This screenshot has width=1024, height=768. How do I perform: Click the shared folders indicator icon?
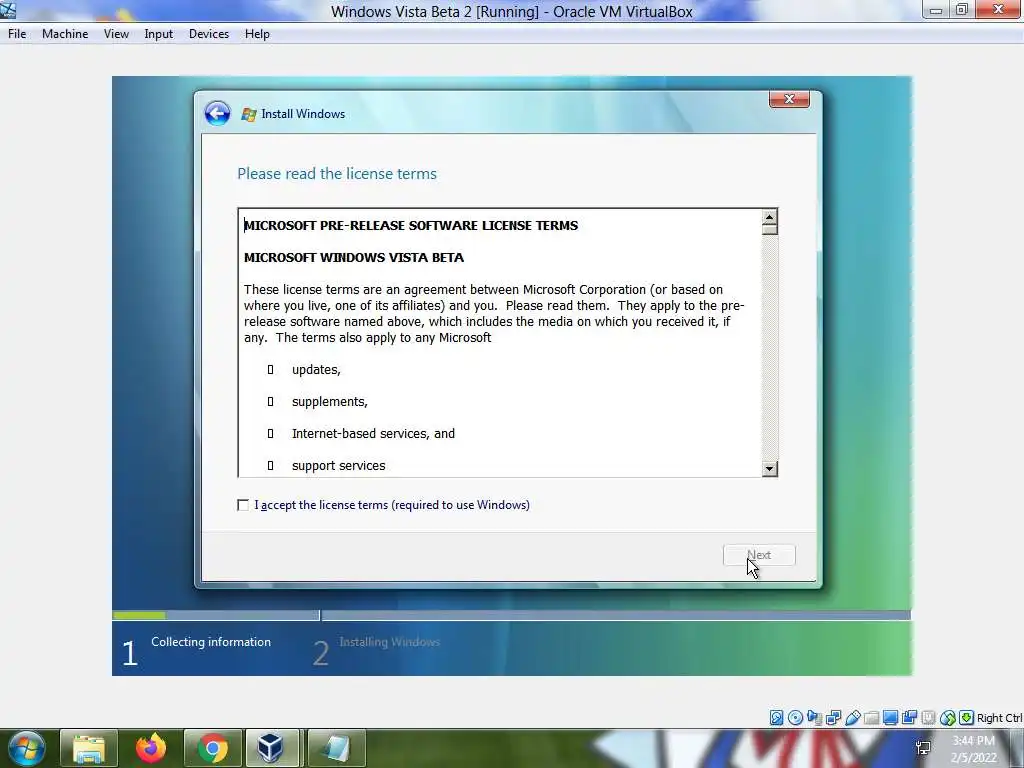coord(871,718)
